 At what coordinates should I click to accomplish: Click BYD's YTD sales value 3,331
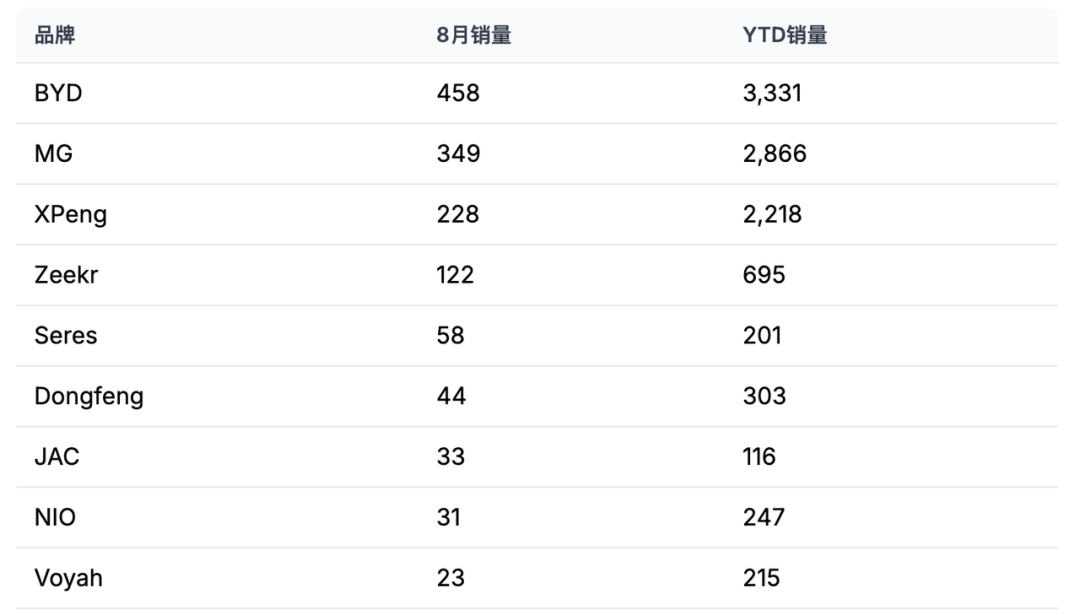pyautogui.click(x=772, y=94)
